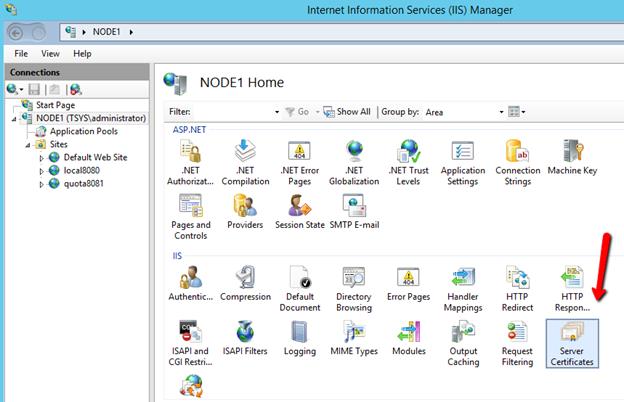Open the Machine Key feature
The width and height of the screenshot is (624, 402).
(x=572, y=158)
